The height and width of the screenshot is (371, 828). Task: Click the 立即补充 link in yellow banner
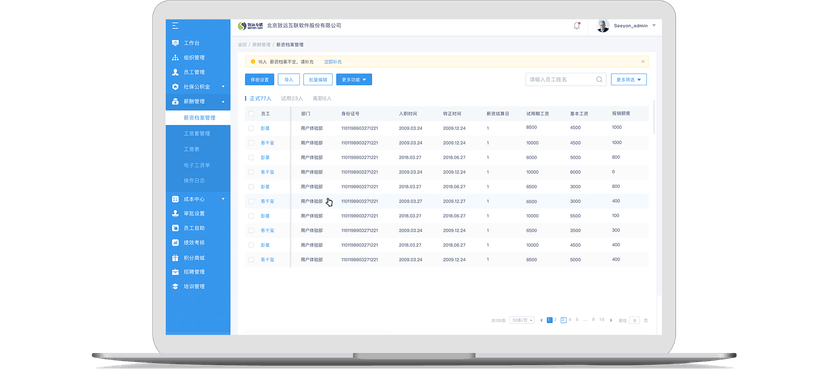[333, 62]
